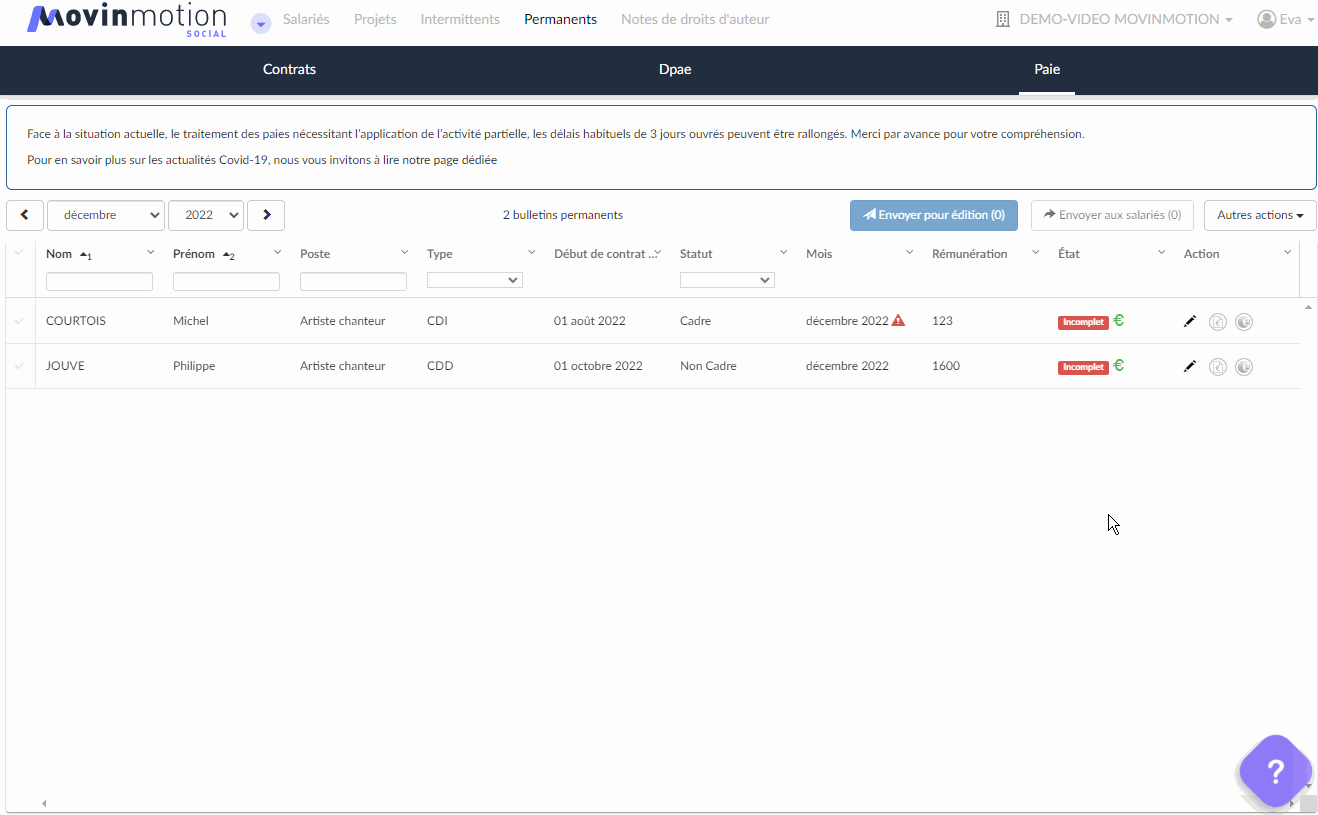Open the Projets menu item

pos(375,19)
